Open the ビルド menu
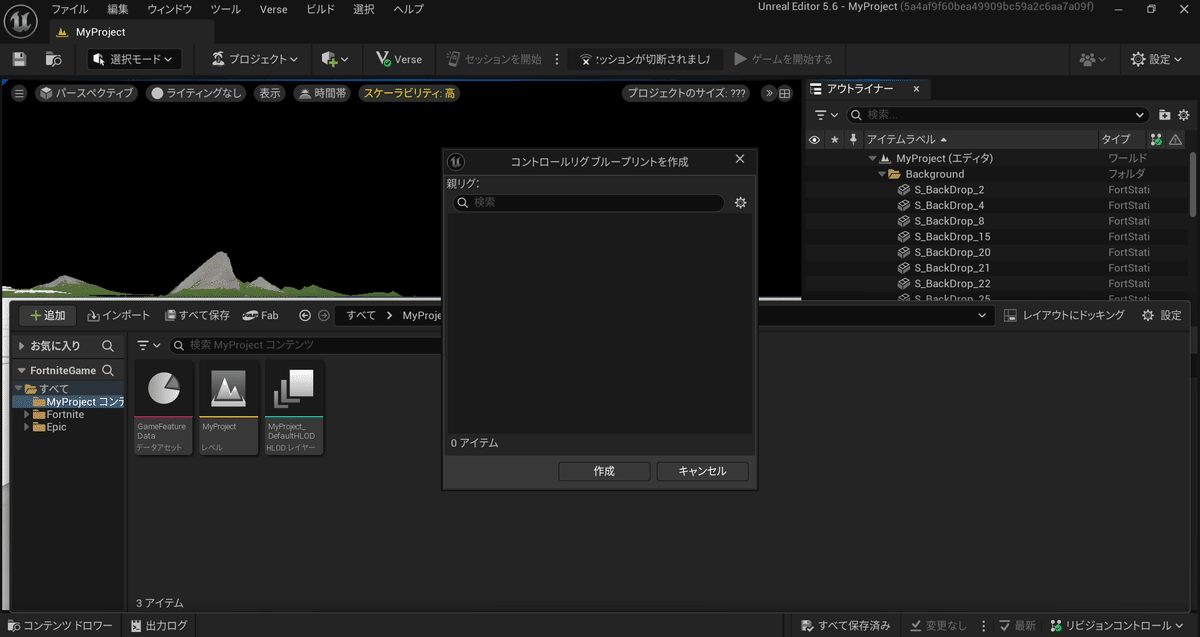This screenshot has height=637, width=1200. tap(321, 9)
